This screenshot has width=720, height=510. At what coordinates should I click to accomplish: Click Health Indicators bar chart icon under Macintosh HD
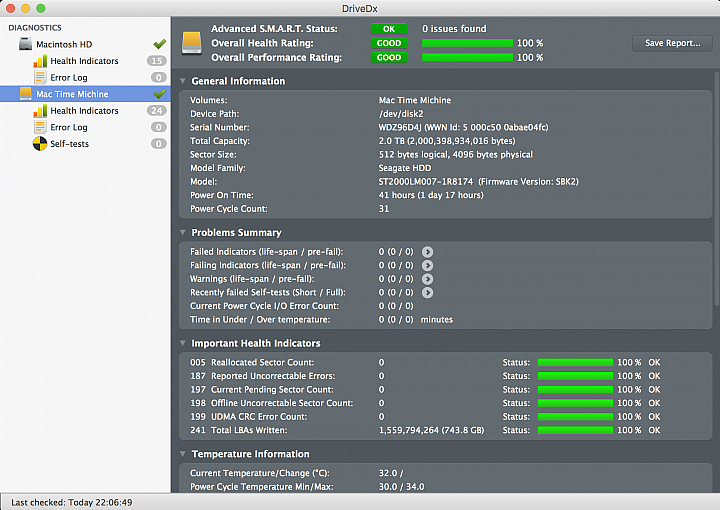(40, 61)
